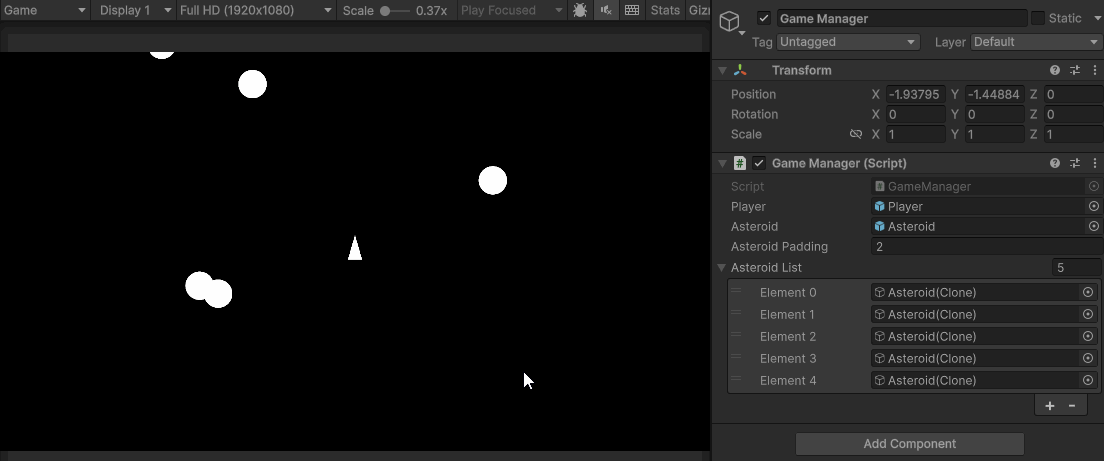Open object picker for Element 0
Image resolution: width=1104 pixels, height=461 pixels.
tap(1088, 292)
